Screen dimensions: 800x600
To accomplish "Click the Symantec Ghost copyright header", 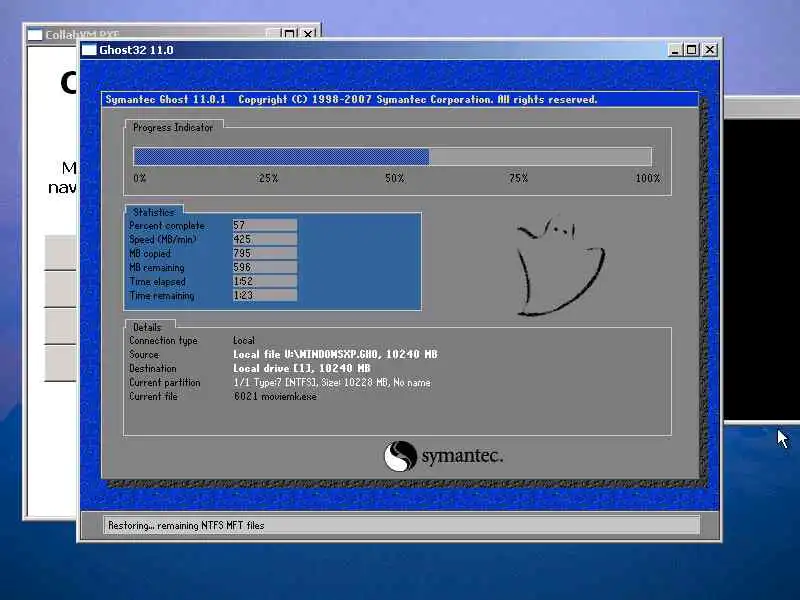I will tap(351, 99).
